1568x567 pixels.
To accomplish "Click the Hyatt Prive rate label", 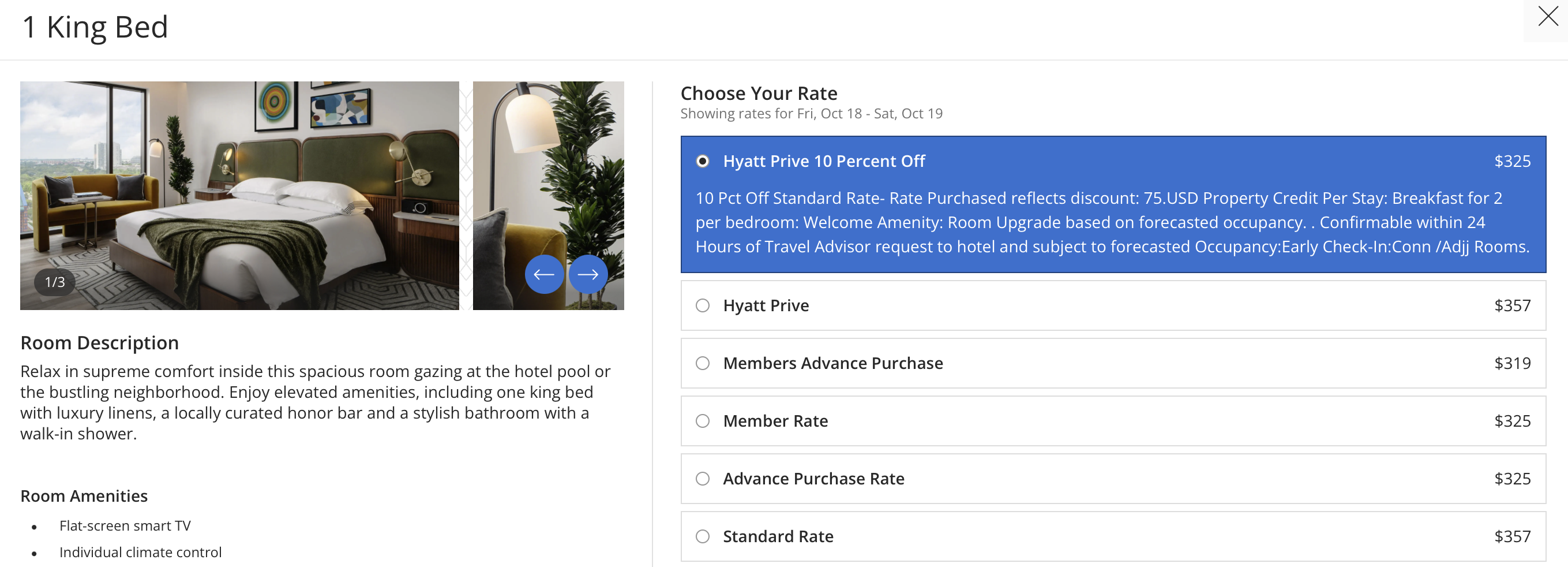I will (x=766, y=305).
